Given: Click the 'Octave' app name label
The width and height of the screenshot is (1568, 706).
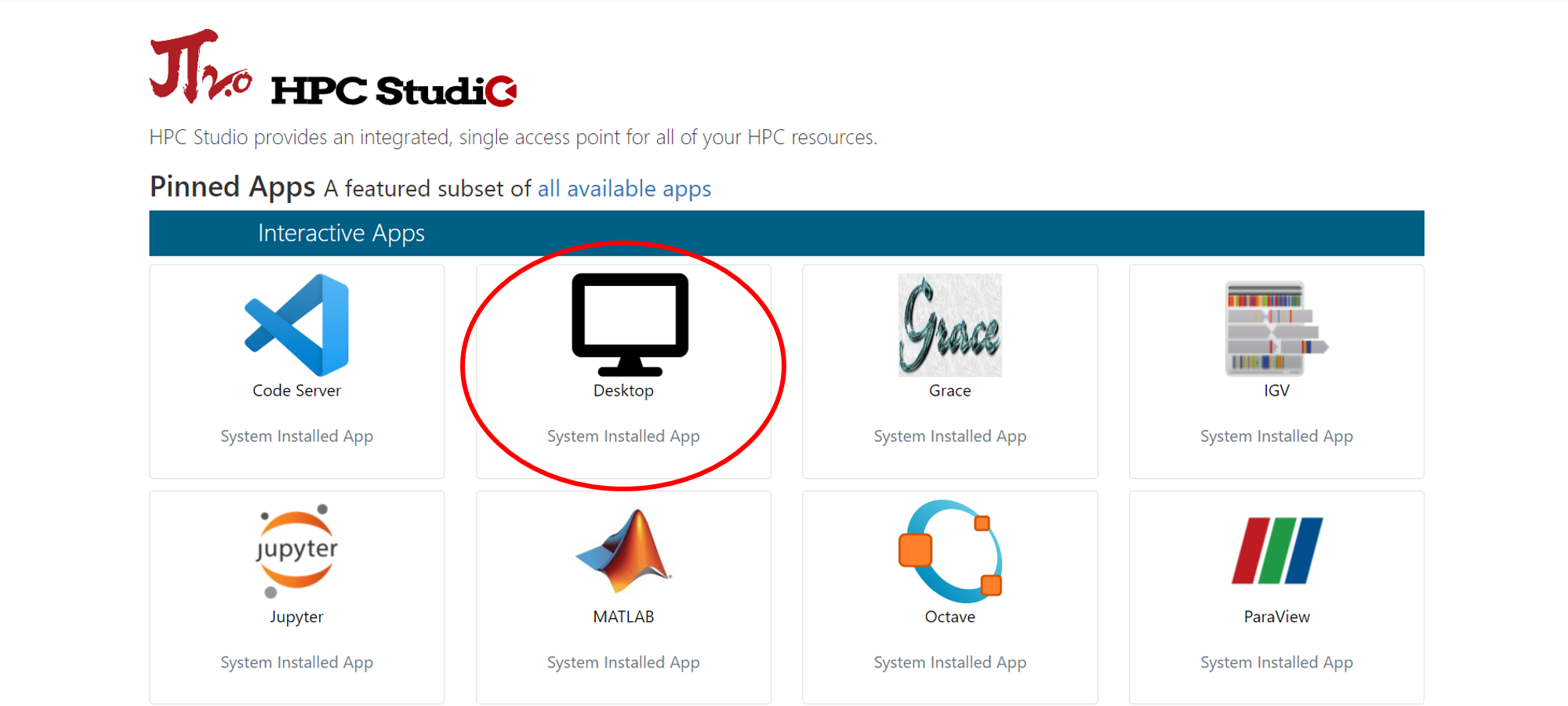Looking at the screenshot, I should click(x=949, y=617).
